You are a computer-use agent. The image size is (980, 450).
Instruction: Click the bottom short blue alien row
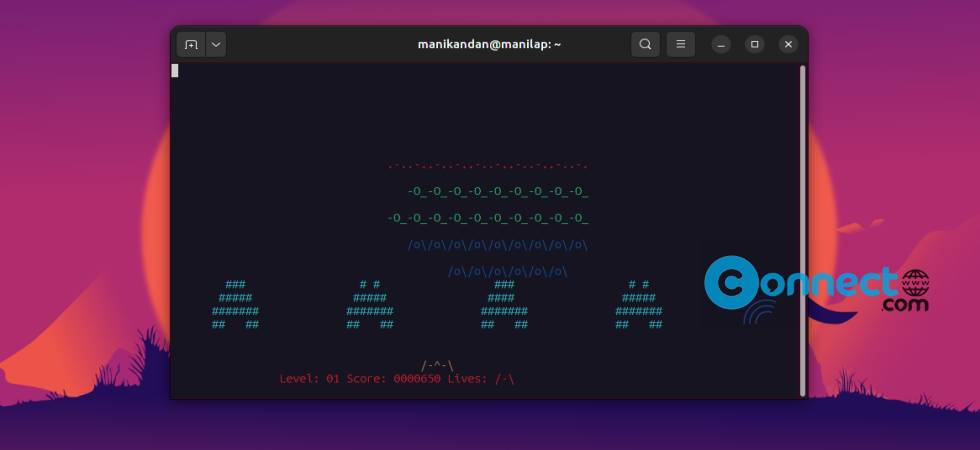pyautogui.click(x=507, y=271)
